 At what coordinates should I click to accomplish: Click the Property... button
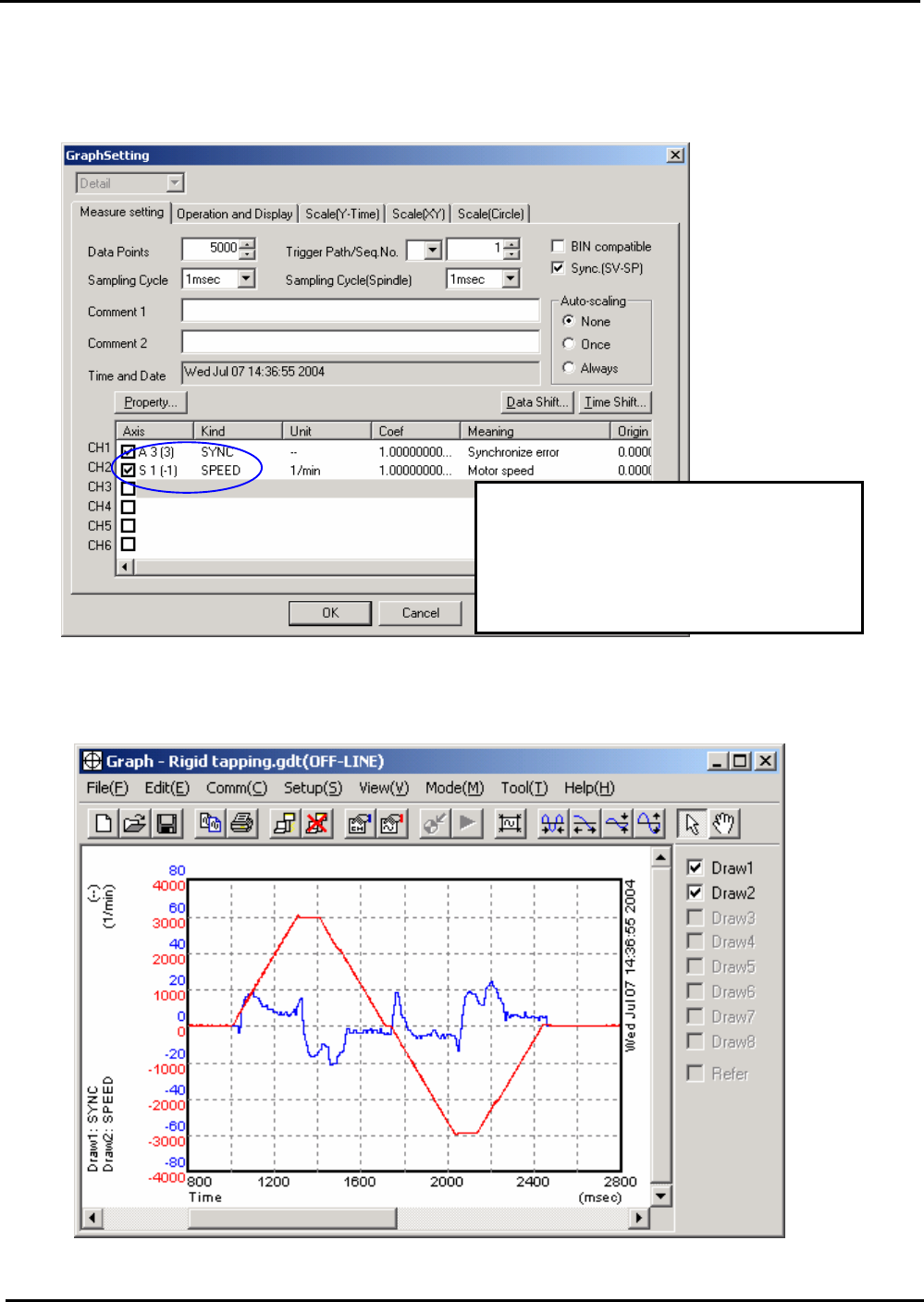(x=150, y=402)
